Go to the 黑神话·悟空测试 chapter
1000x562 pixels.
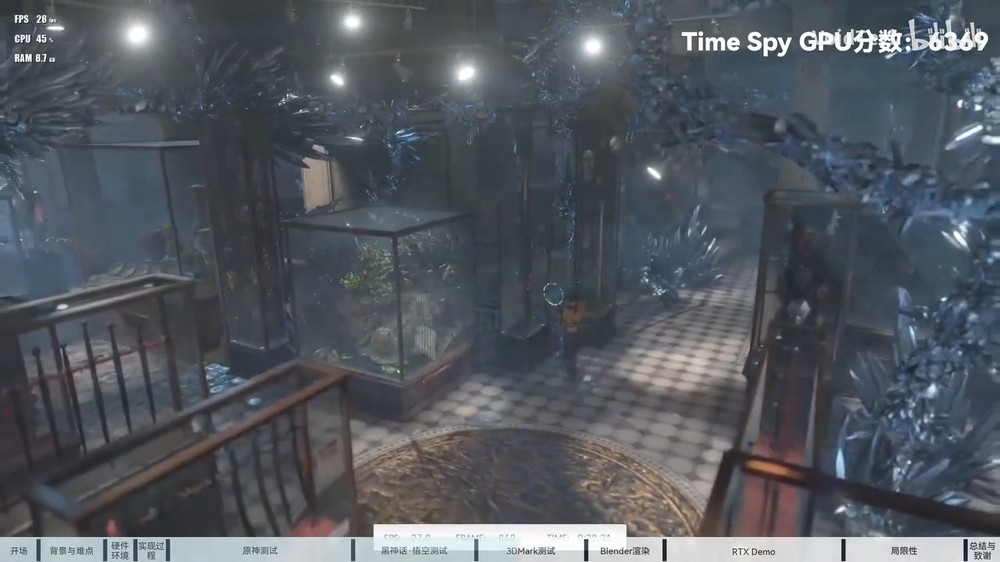(415, 551)
